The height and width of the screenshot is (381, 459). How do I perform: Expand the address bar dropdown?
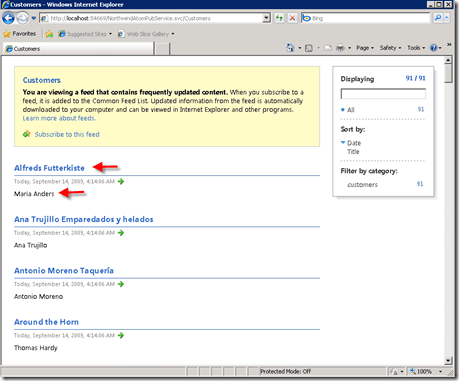coord(266,18)
